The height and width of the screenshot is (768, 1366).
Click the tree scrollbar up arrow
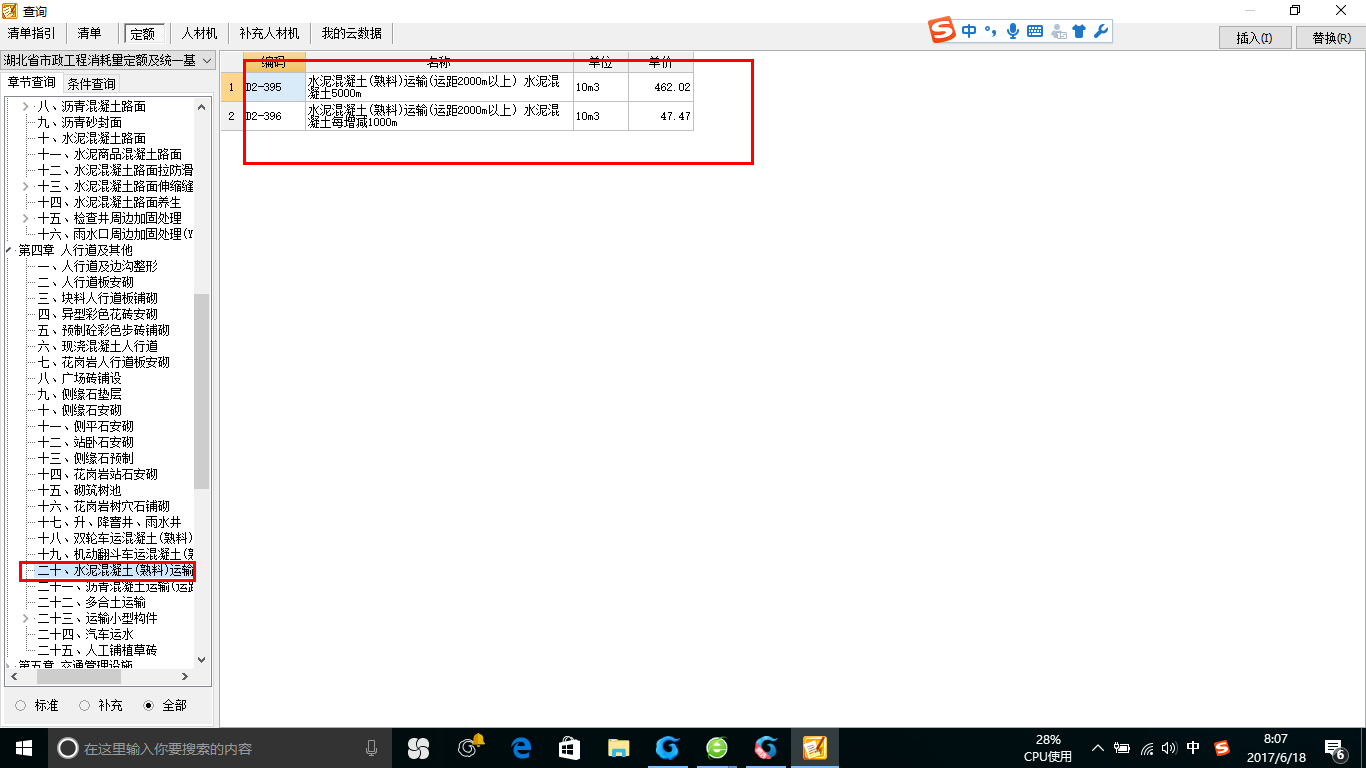point(202,106)
